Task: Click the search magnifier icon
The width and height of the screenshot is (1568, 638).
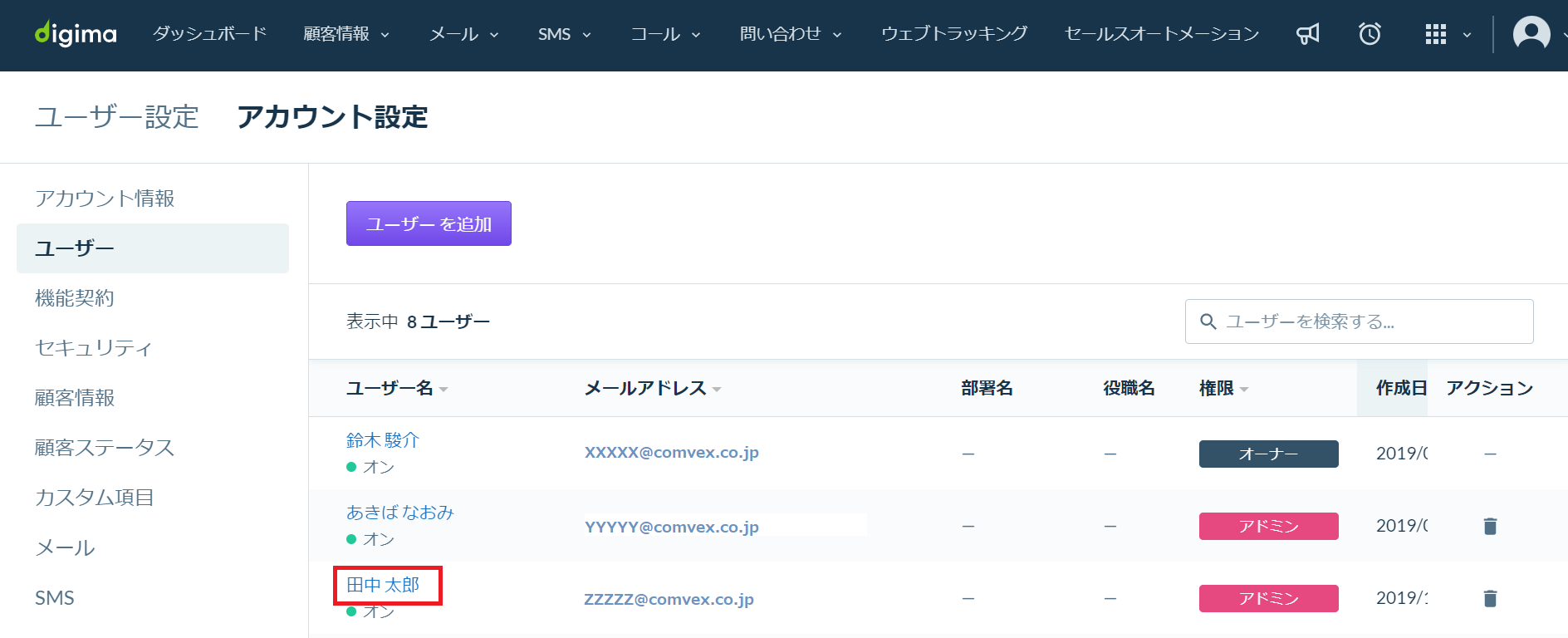Action: [1208, 321]
